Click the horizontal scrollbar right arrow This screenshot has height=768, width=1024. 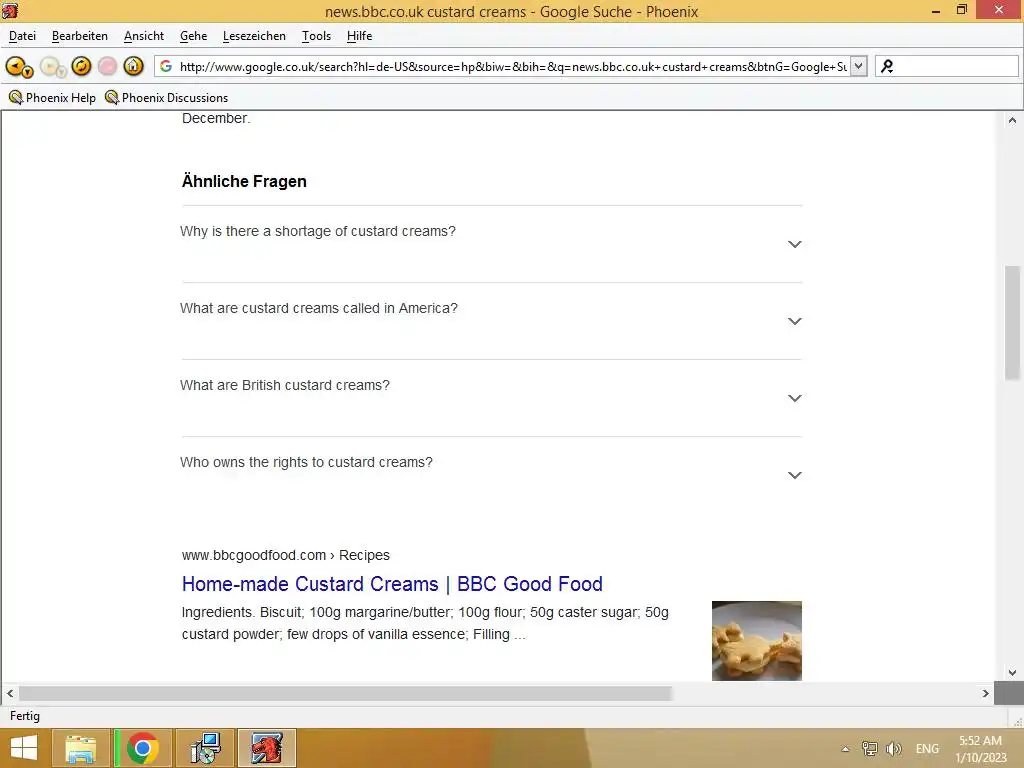[x=985, y=694]
